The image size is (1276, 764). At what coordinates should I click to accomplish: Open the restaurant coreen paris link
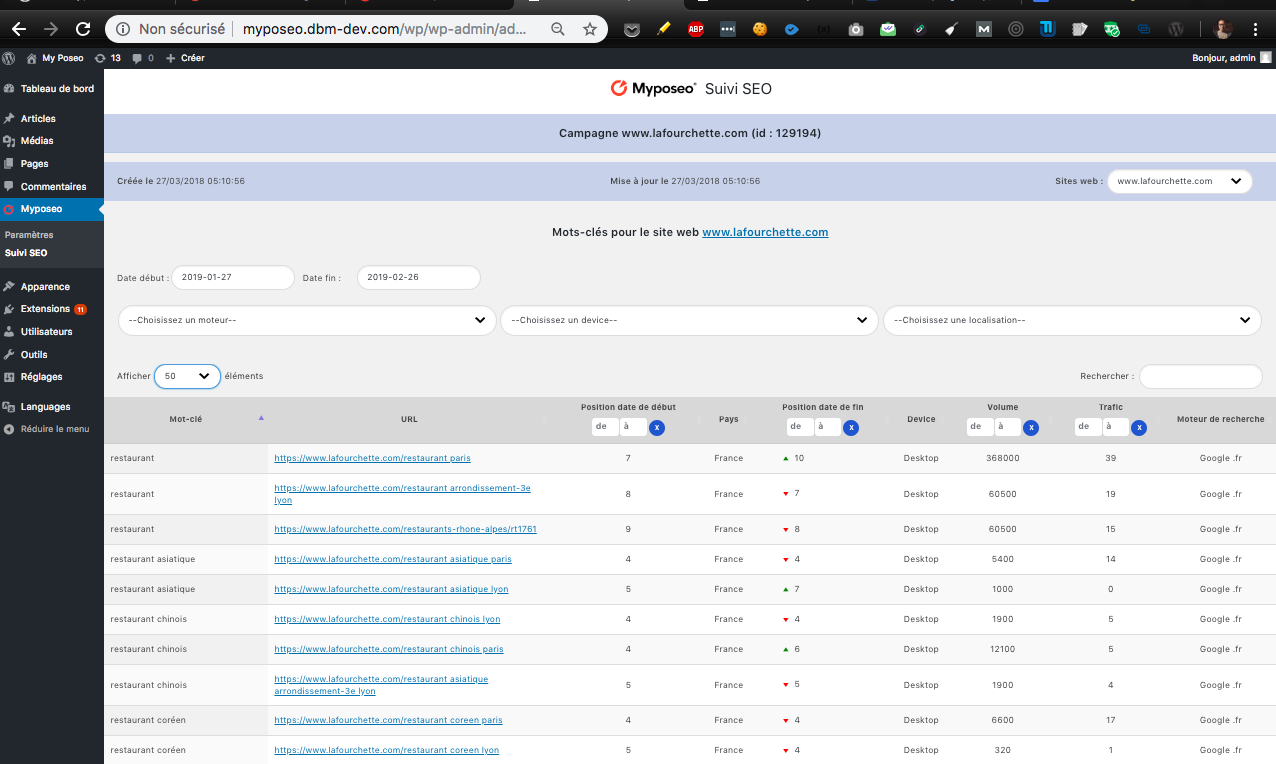click(388, 720)
